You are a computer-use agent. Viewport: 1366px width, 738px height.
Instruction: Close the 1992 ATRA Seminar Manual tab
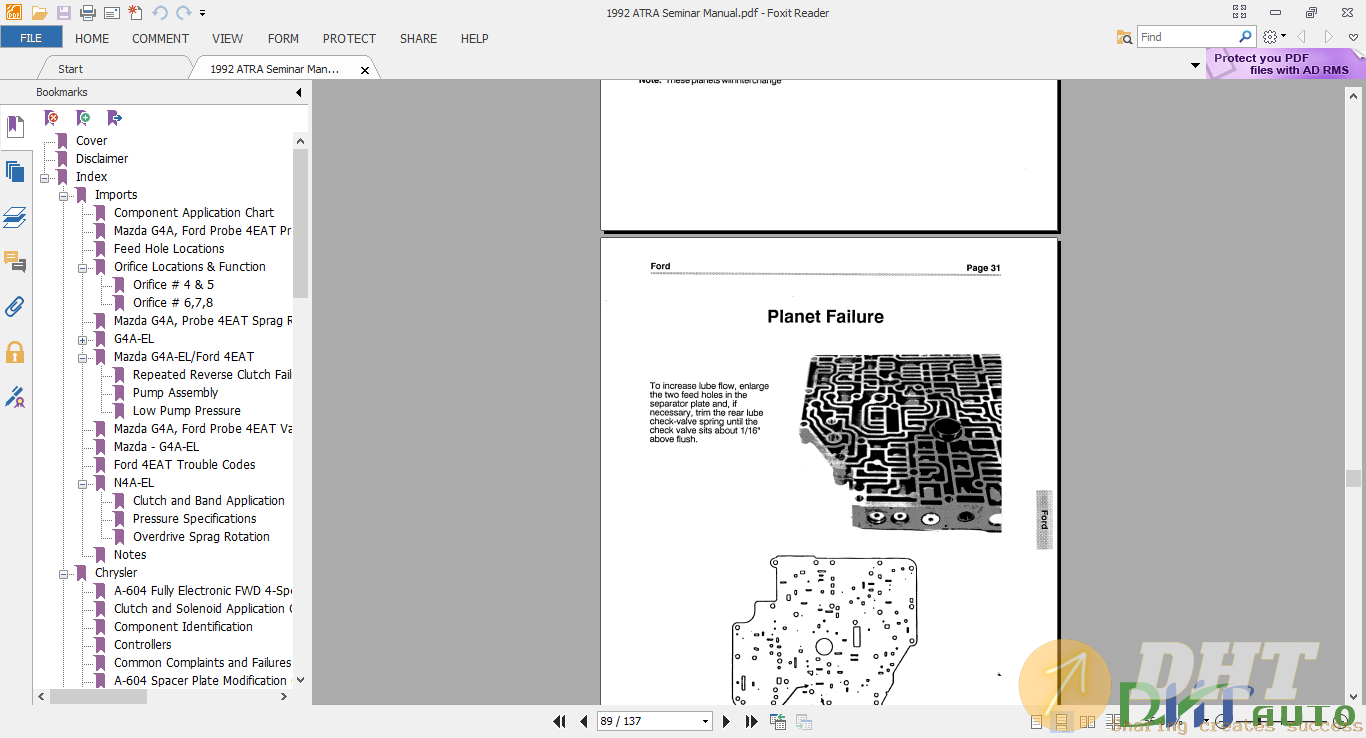[x=365, y=70]
